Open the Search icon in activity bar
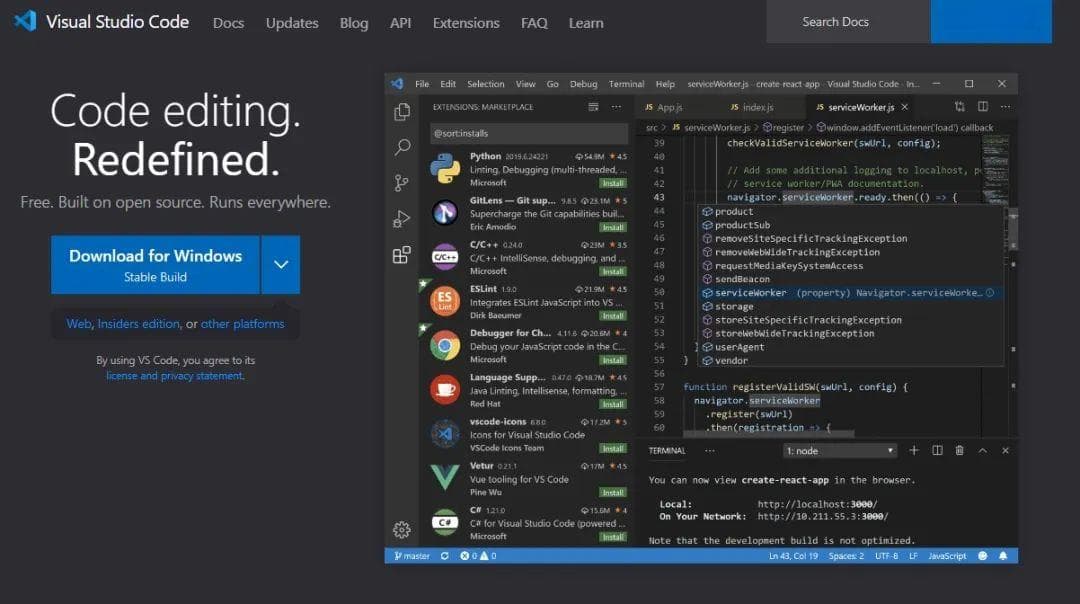This screenshot has width=1080, height=604. [402, 147]
